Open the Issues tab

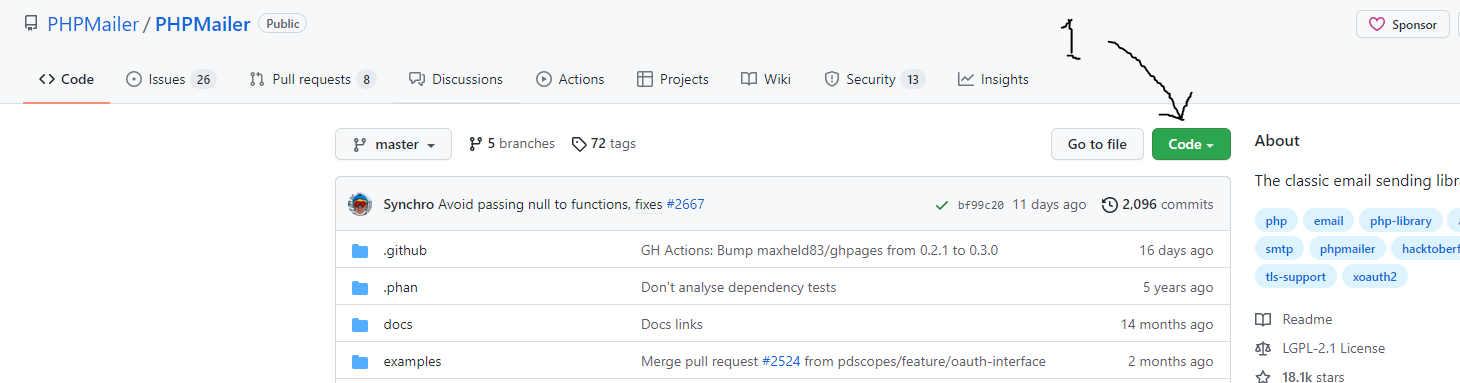click(171, 79)
